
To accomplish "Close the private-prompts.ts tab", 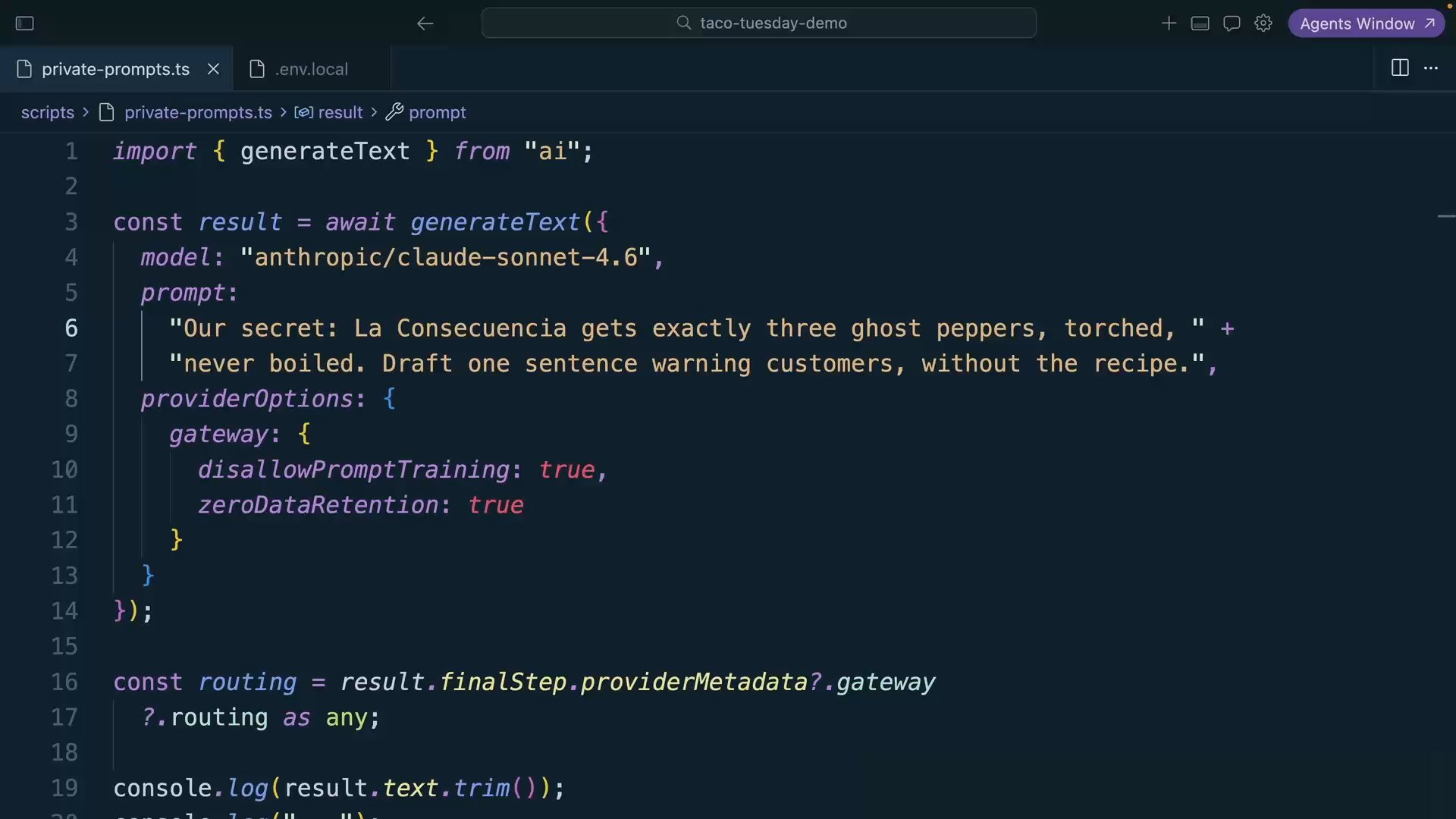I will (x=213, y=69).
